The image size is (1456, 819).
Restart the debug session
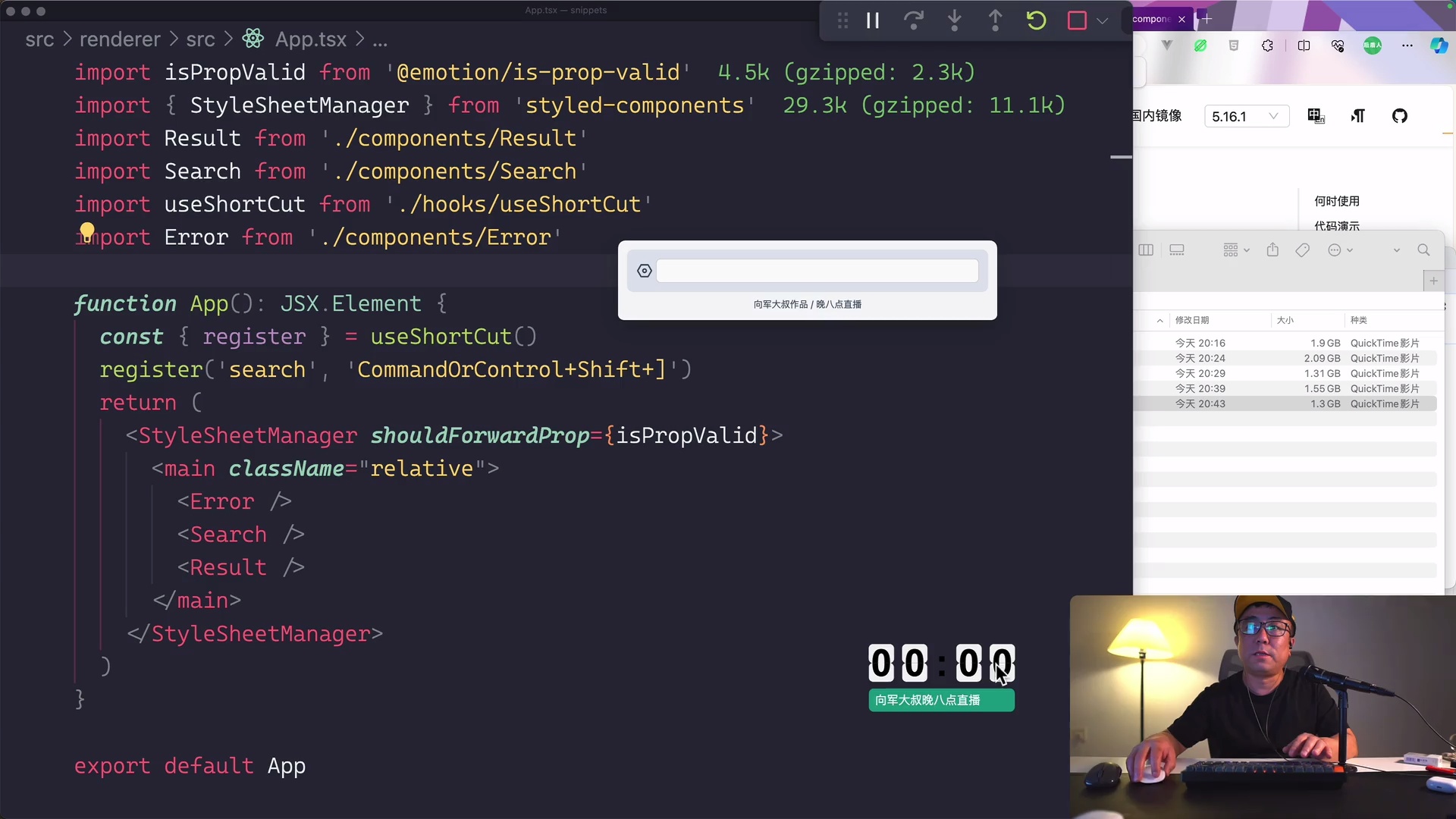[1036, 20]
